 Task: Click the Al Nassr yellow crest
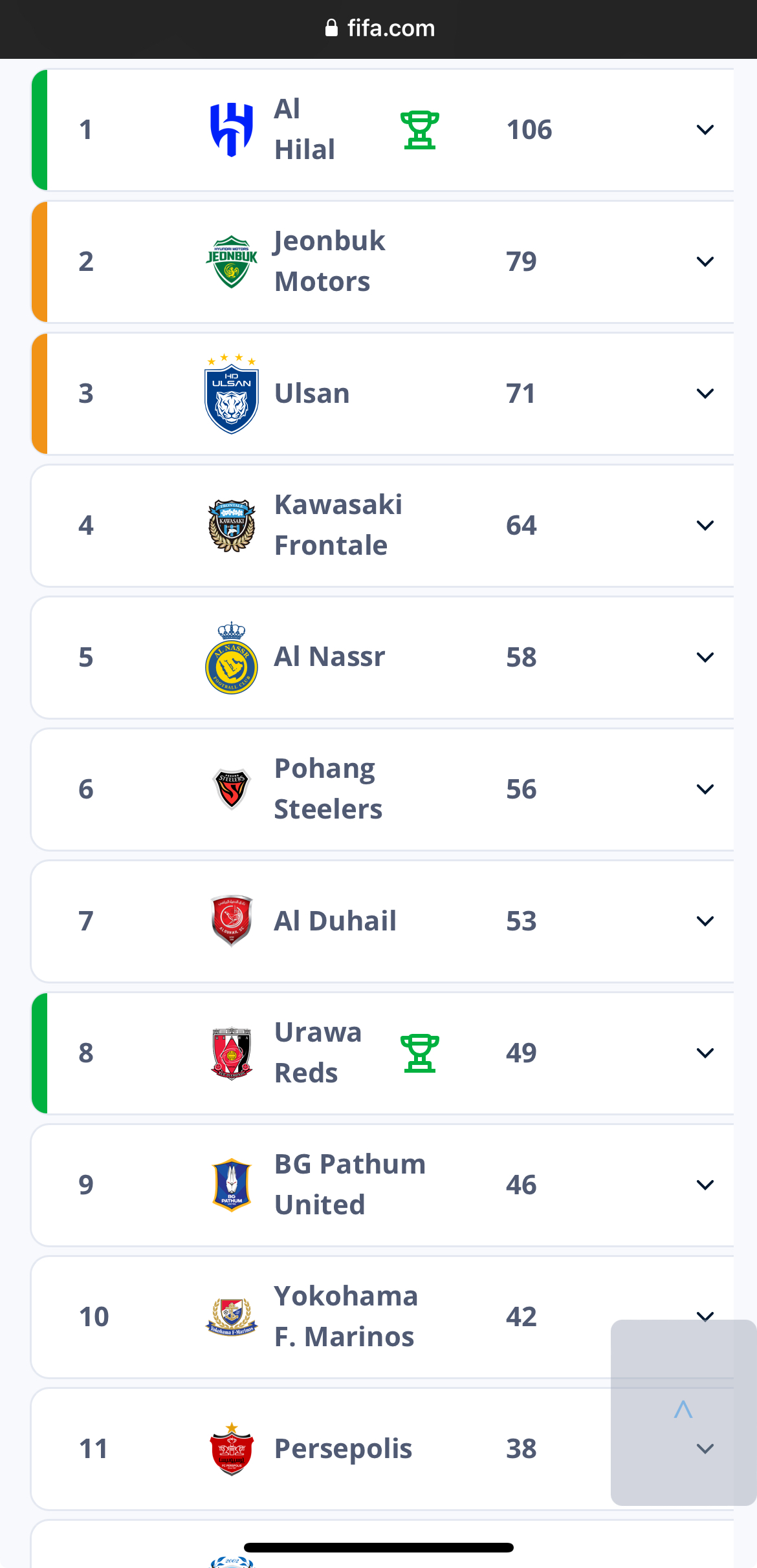coord(232,658)
